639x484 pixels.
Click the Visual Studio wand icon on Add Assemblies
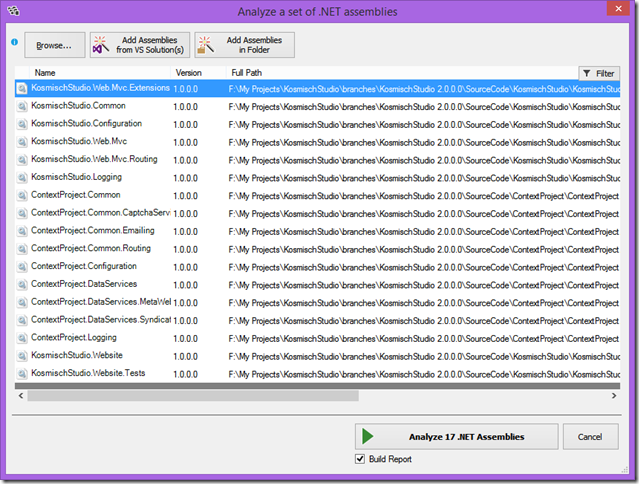pyautogui.click(x=101, y=45)
